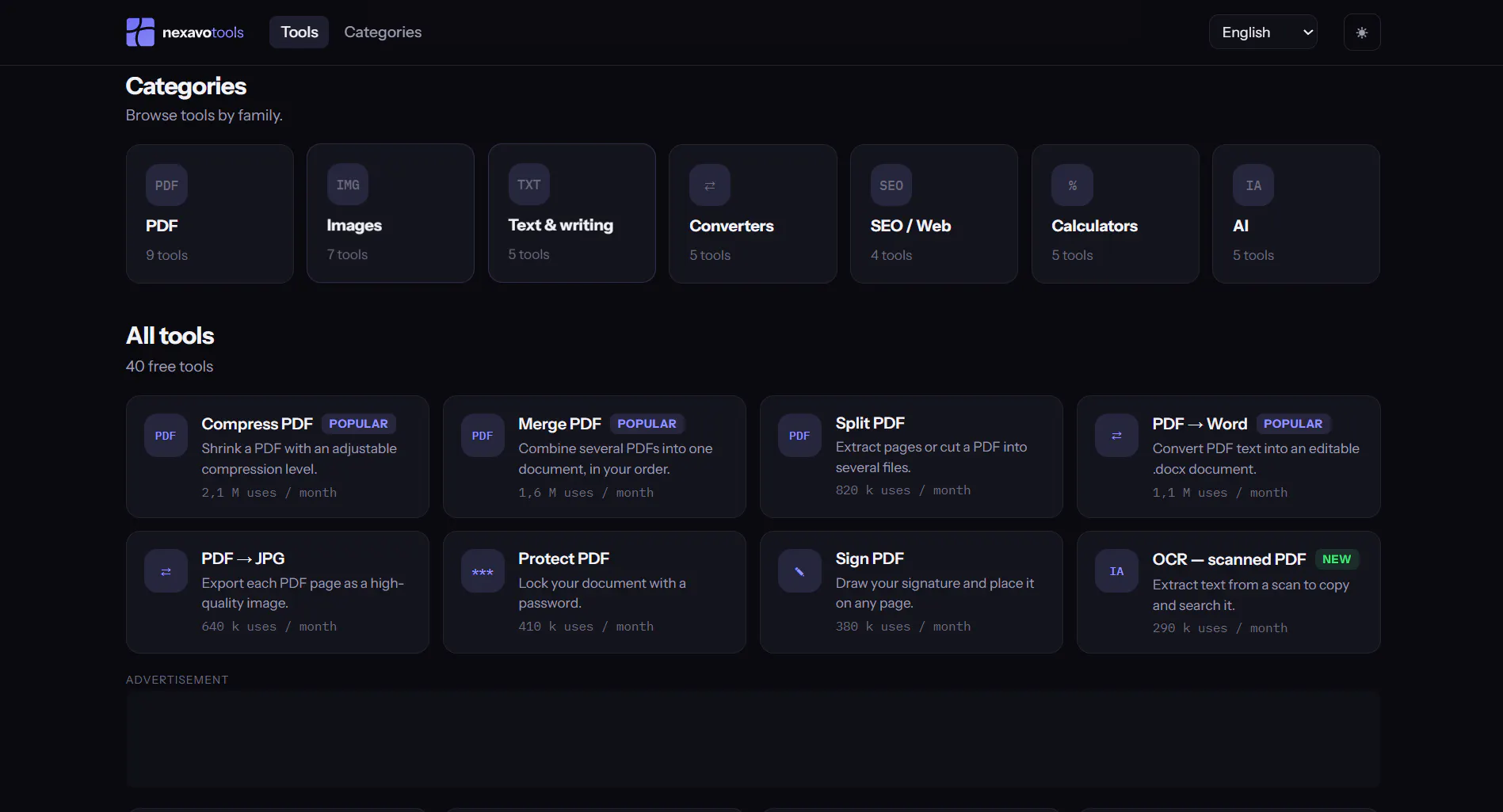Click the Protect PDF asterisks icon
This screenshot has width=1503, height=812.
coord(483,571)
